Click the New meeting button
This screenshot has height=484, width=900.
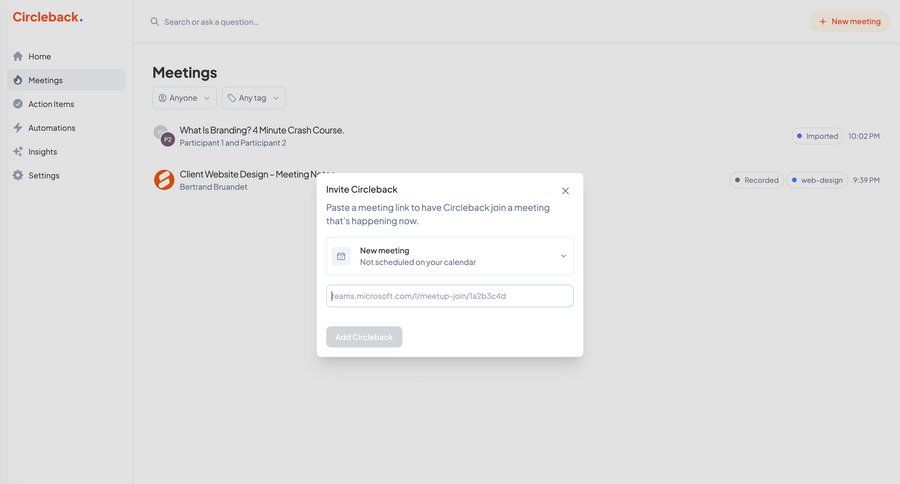[x=849, y=21]
